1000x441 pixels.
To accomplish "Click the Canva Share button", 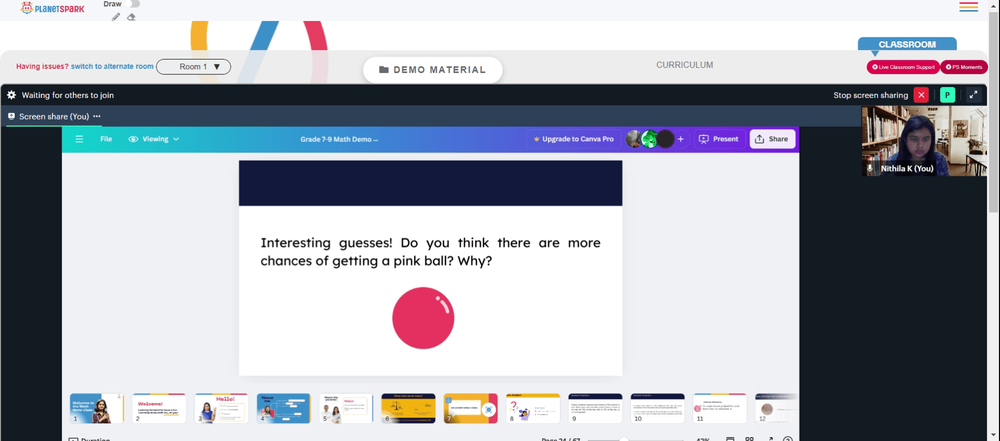I will (772, 139).
